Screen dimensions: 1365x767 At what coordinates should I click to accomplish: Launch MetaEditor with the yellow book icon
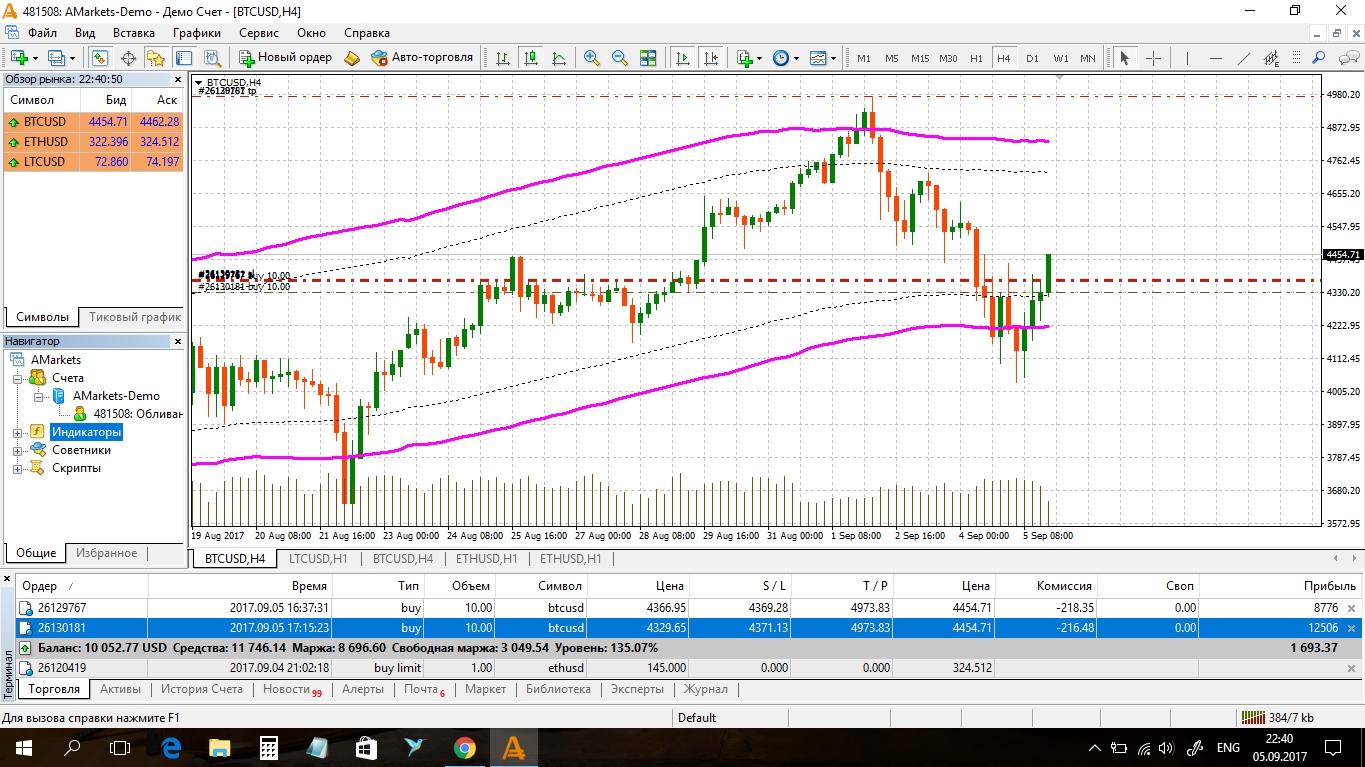point(351,58)
